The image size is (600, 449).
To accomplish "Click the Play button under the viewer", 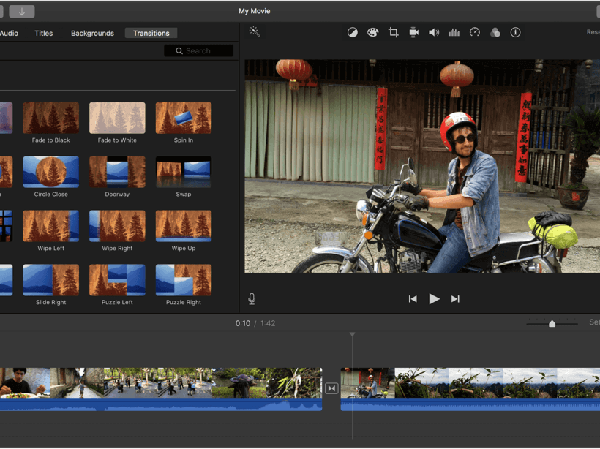I will coord(434,298).
